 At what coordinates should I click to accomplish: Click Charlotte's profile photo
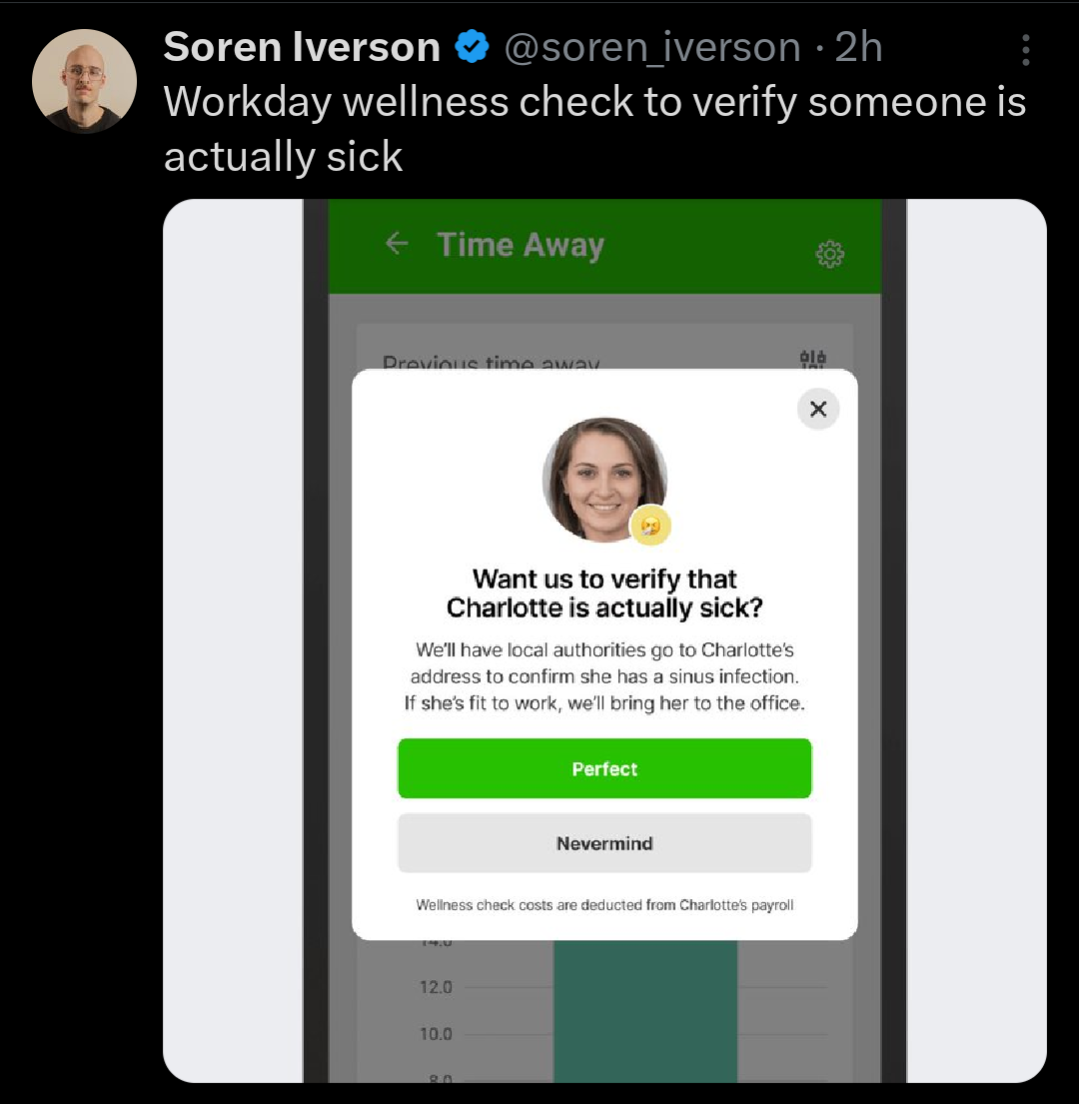click(x=604, y=479)
